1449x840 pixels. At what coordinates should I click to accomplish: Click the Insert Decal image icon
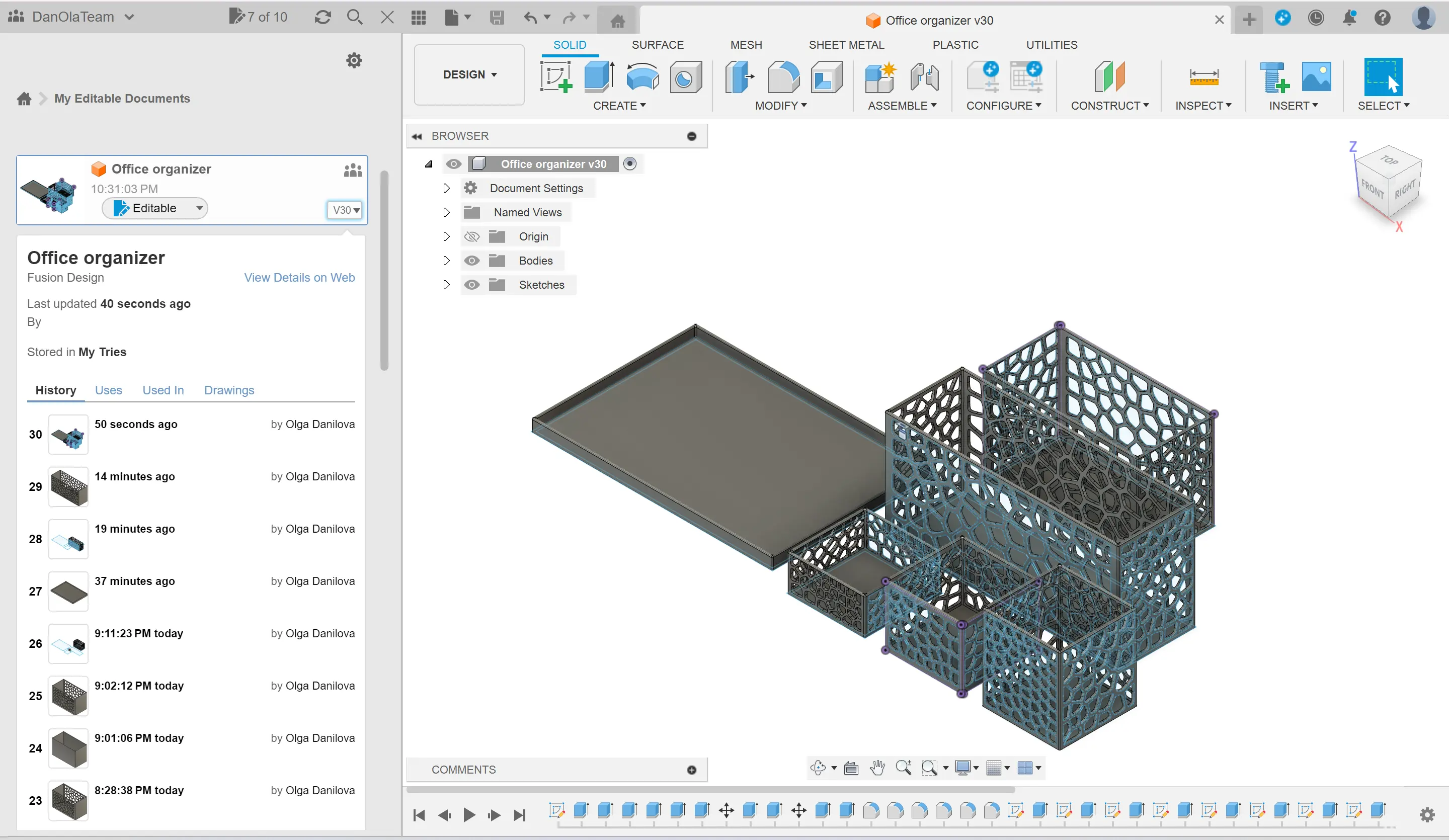point(1316,76)
